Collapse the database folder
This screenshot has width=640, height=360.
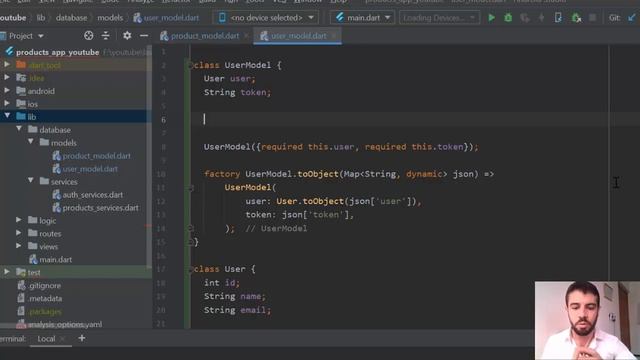(19, 129)
